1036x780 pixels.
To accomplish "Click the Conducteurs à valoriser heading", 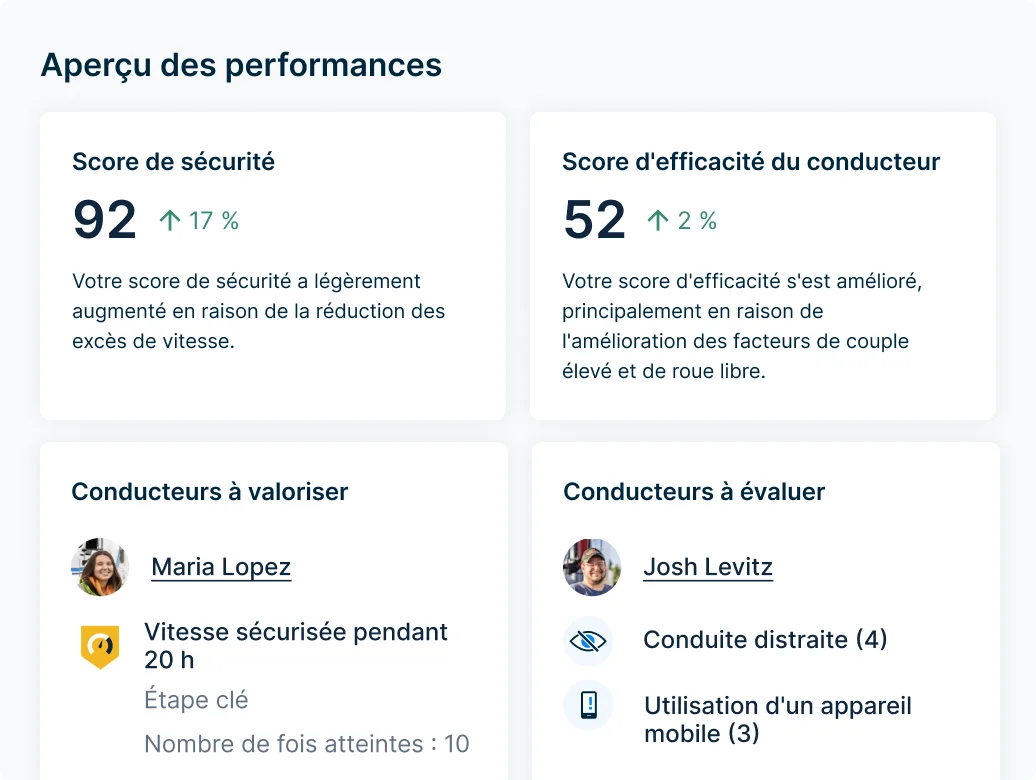I will coord(209,491).
